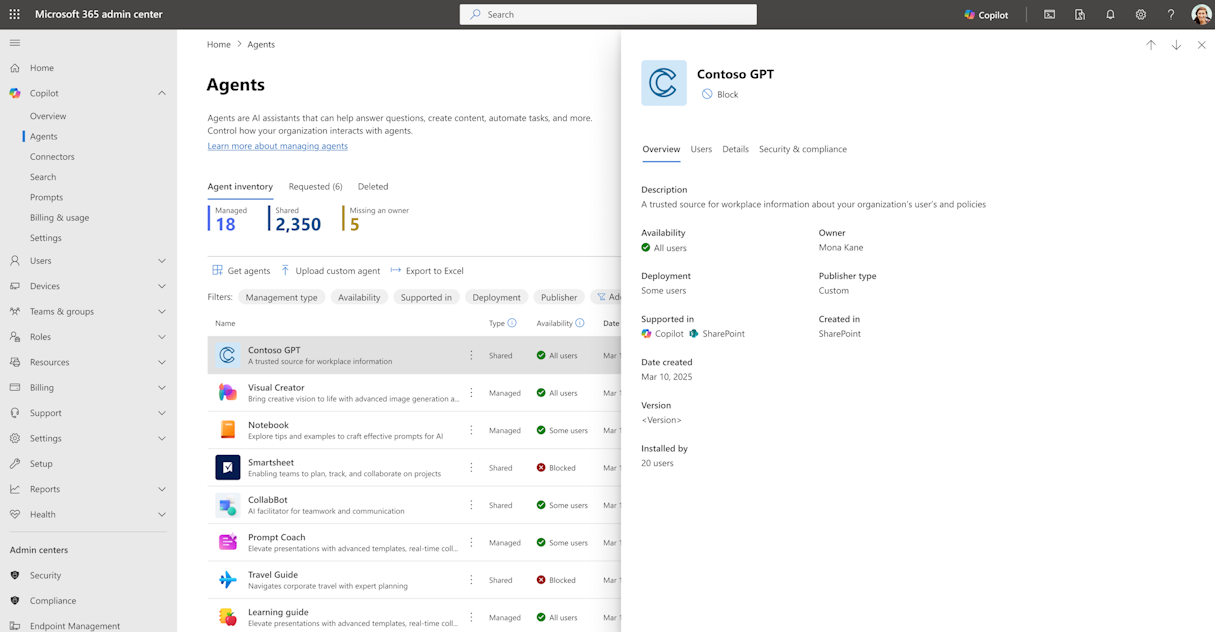Image resolution: width=1215 pixels, height=632 pixels.
Task: Select the Learning guide agent row
Action: click(x=414, y=617)
